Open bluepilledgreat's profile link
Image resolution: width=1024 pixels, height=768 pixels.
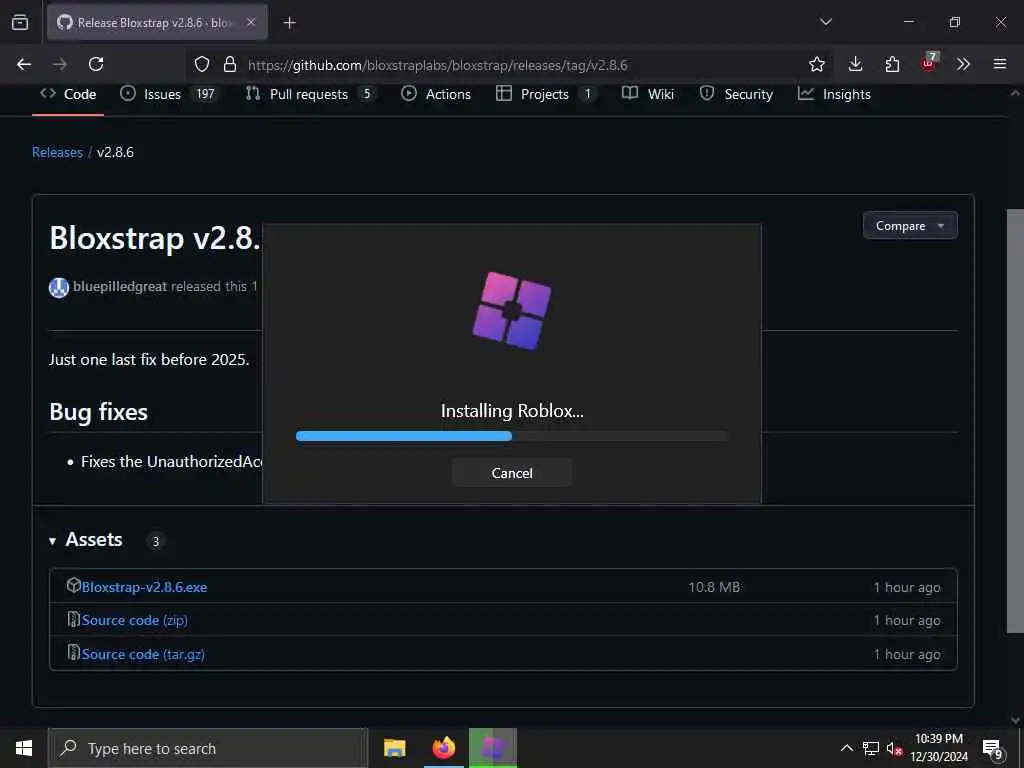tap(120, 286)
